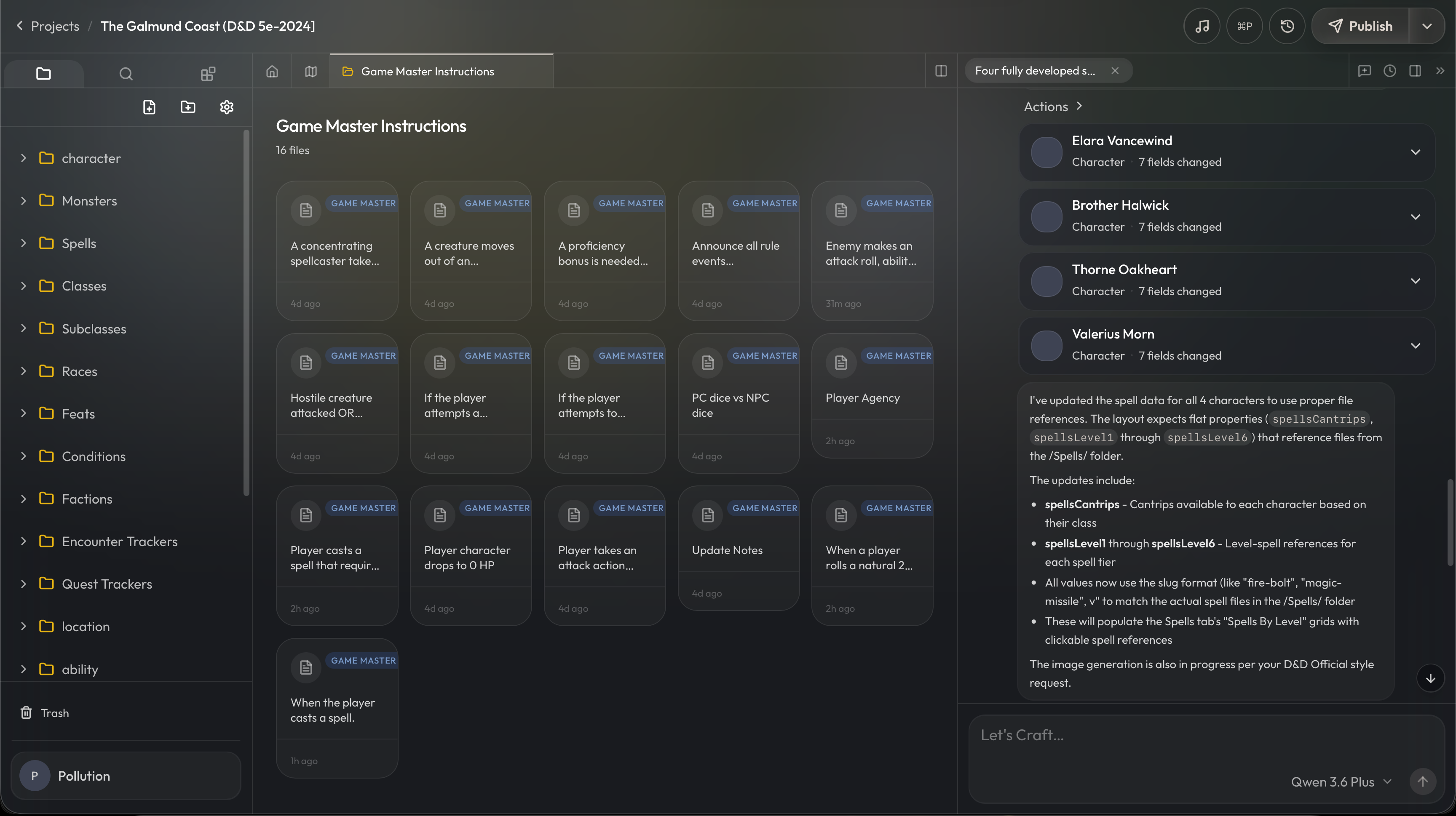Viewport: 1456px width, 816px height.
Task: Open the map view tab icon
Action: [x=311, y=71]
